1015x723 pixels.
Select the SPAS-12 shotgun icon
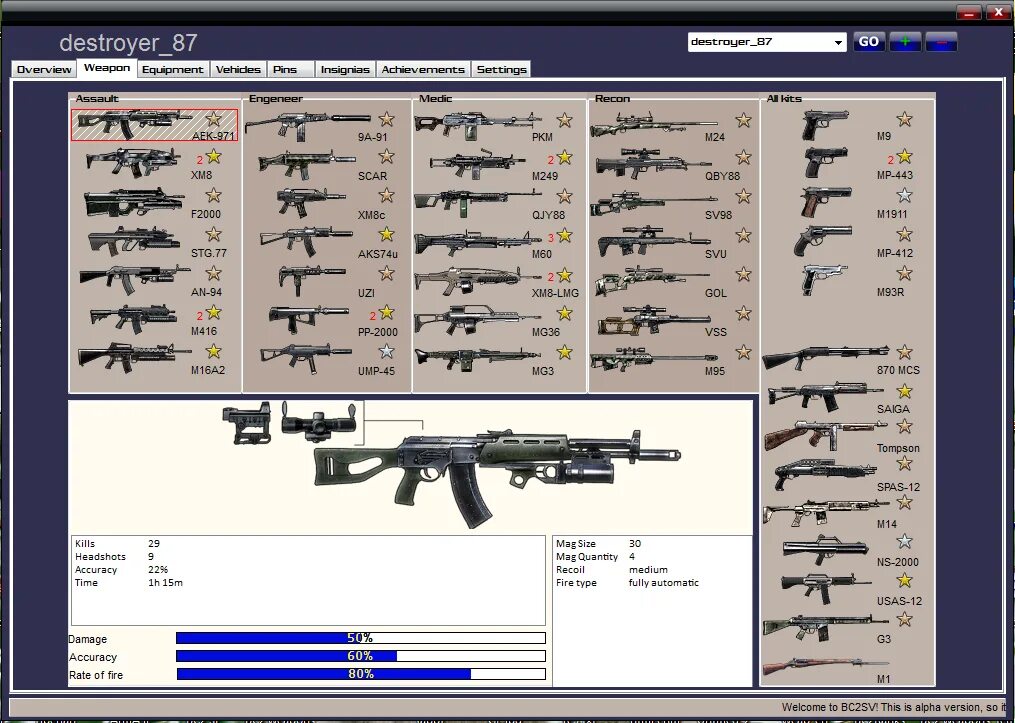coord(825,474)
